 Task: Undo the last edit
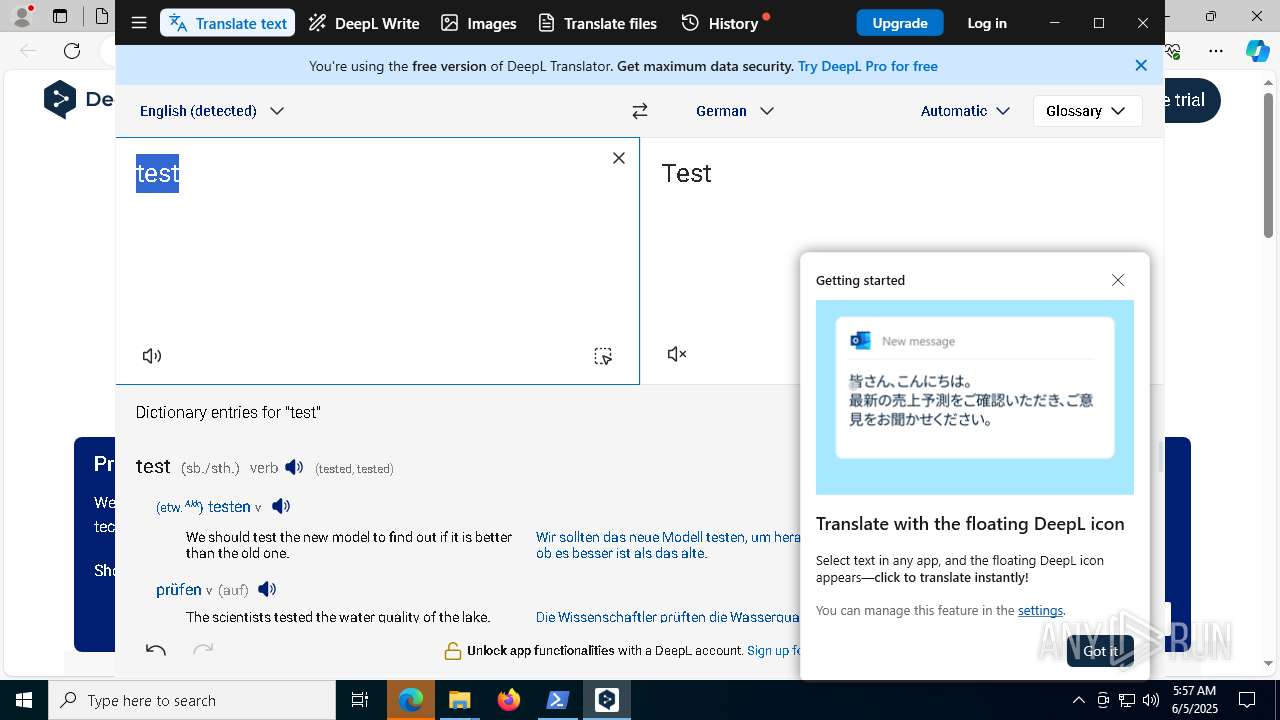tap(156, 650)
